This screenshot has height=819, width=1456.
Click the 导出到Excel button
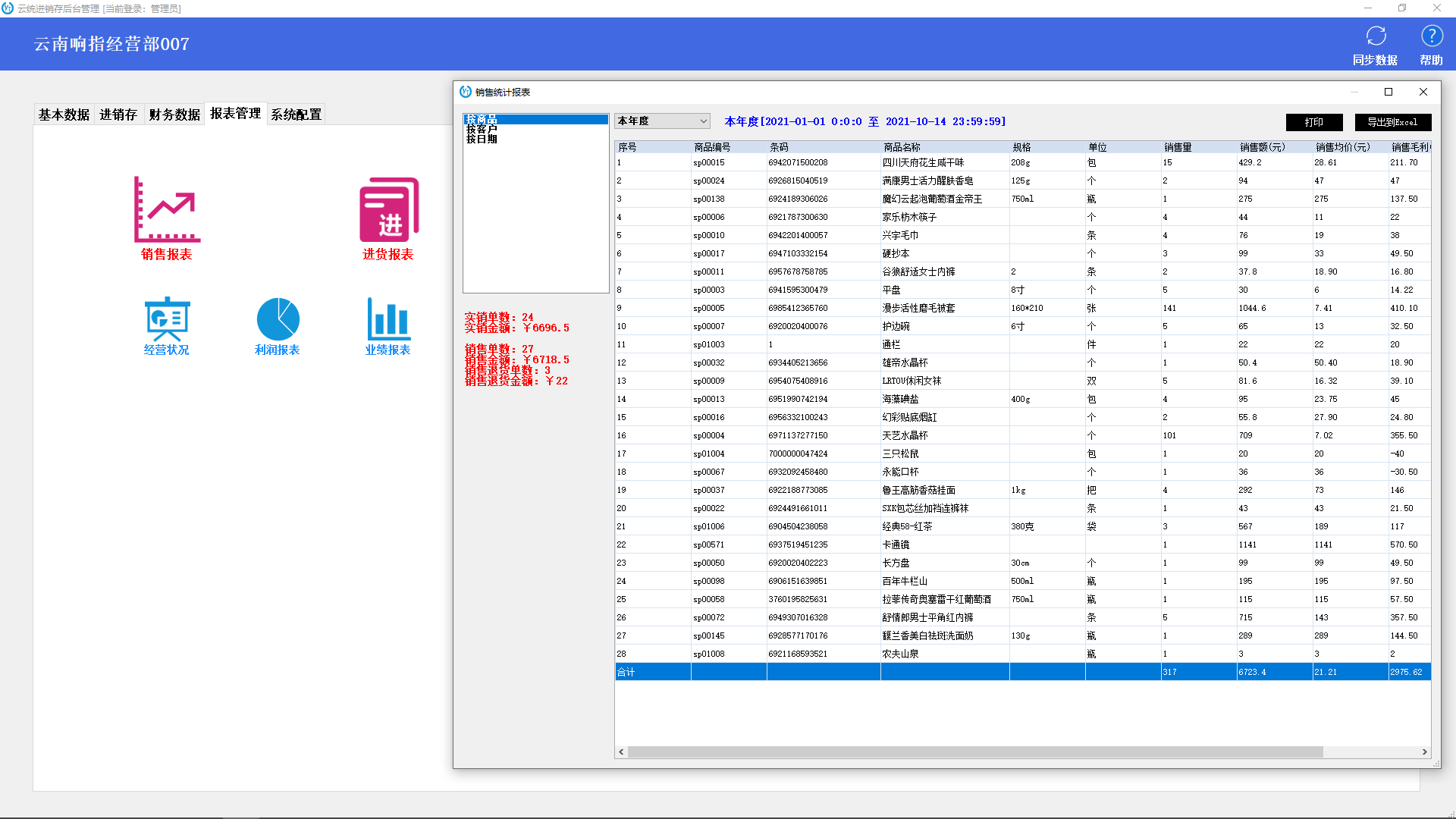[1392, 122]
